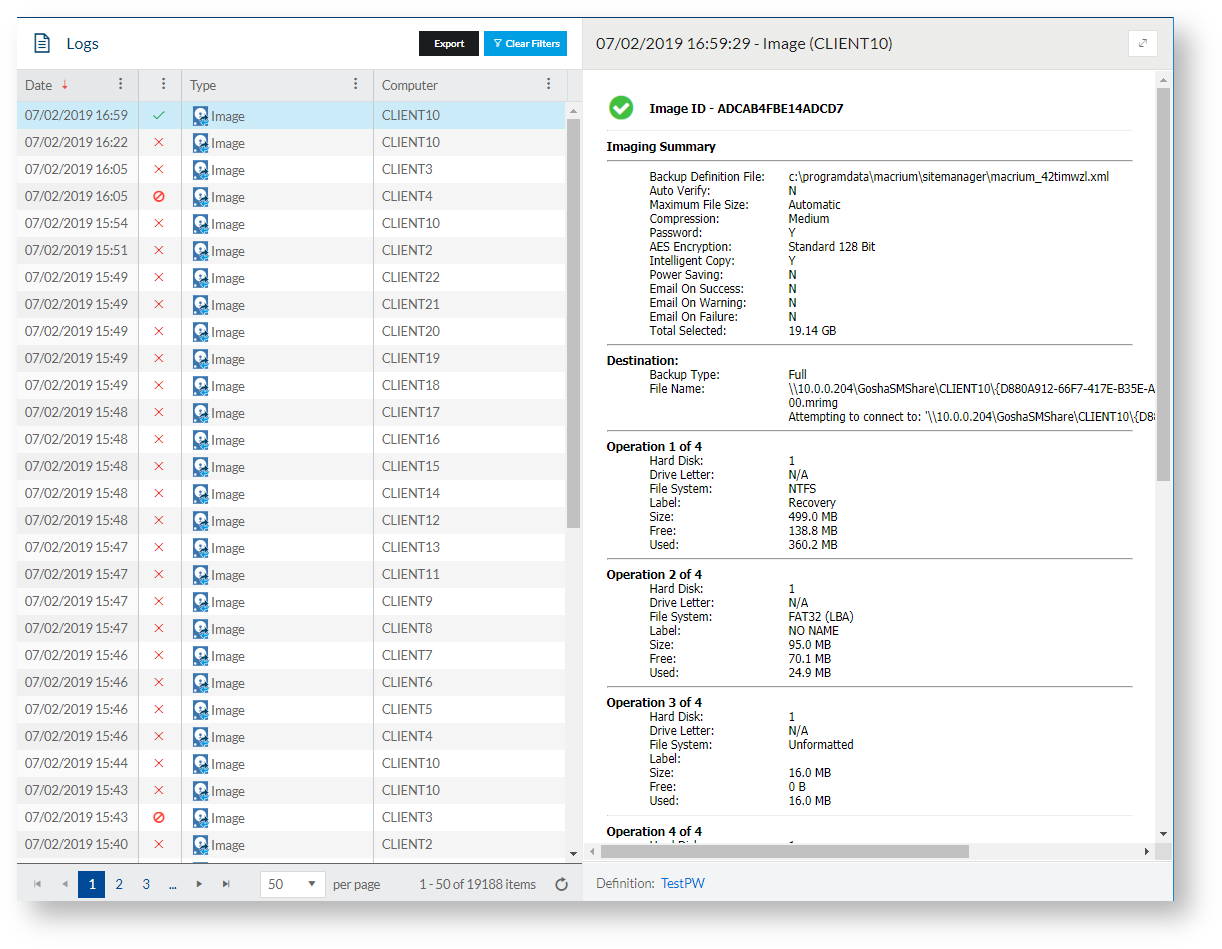
Task: Click the red X status in the CLIENT17 row
Action: coord(158,412)
